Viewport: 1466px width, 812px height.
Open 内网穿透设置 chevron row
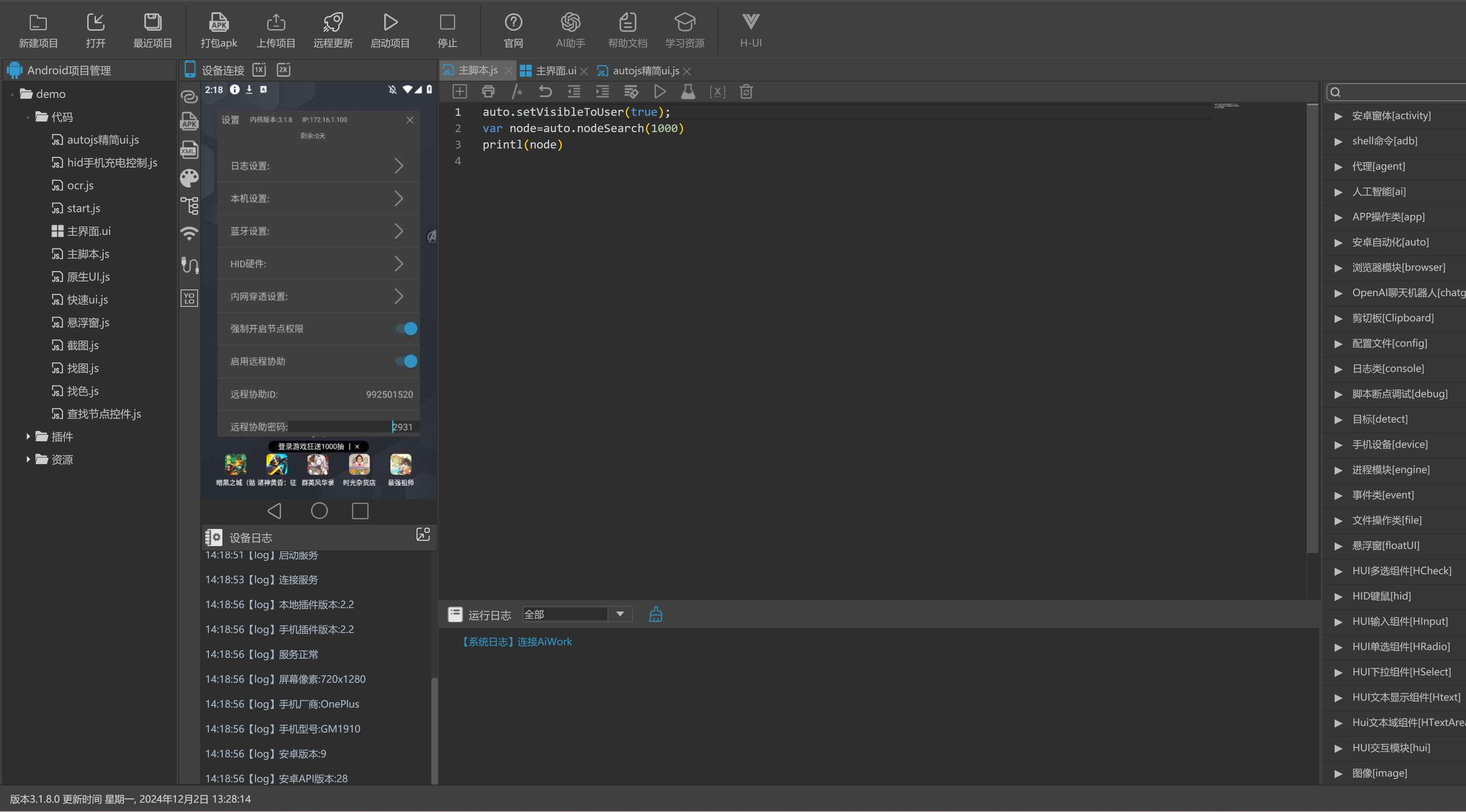click(319, 296)
